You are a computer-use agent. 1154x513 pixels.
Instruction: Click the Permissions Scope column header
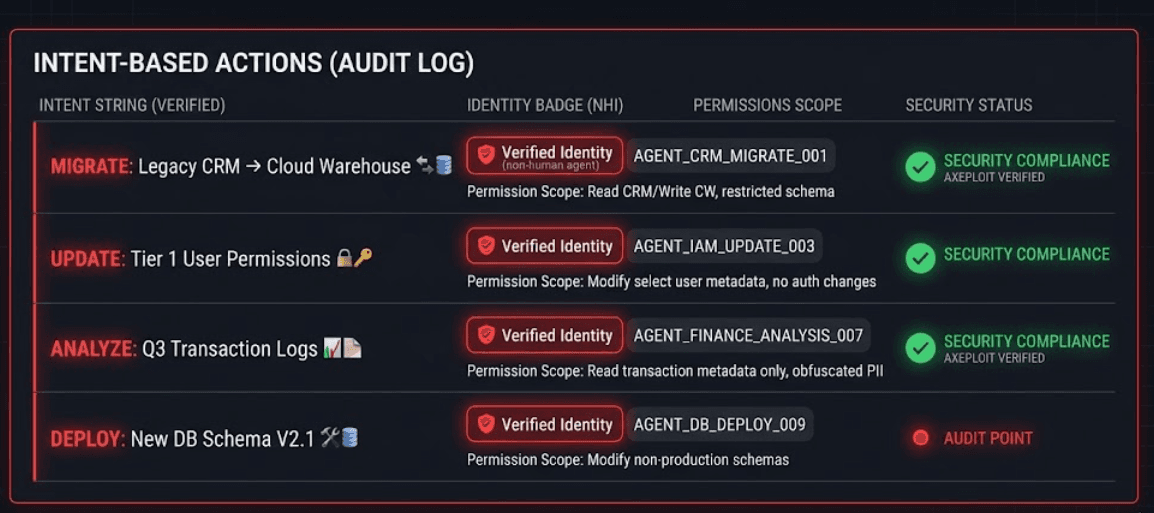767,105
